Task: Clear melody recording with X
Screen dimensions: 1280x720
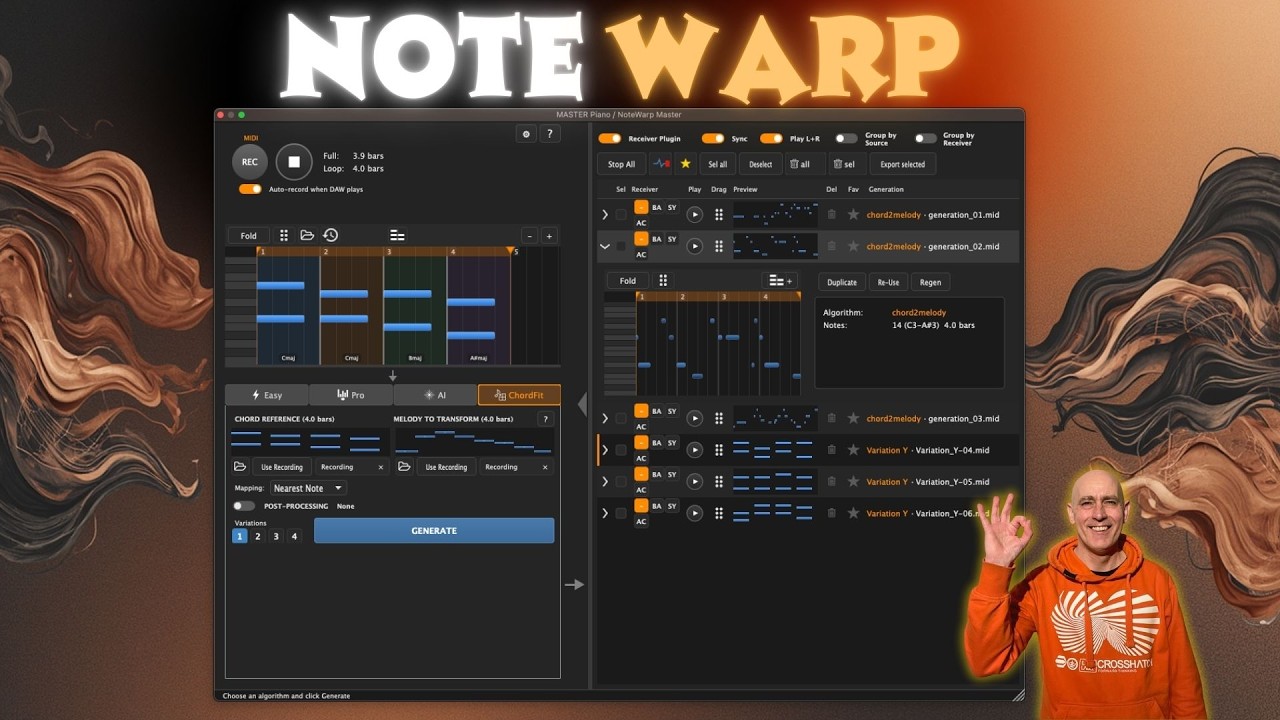Action: pyautogui.click(x=545, y=467)
